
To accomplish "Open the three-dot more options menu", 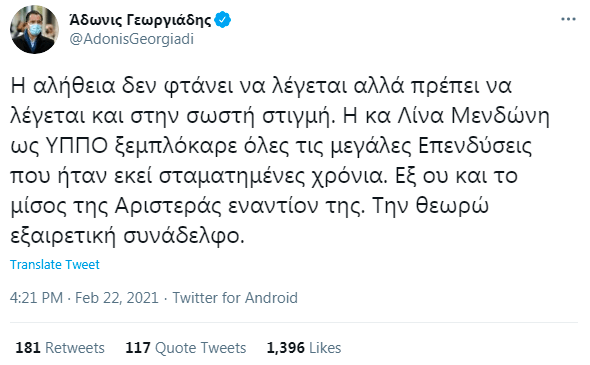I will [568, 19].
